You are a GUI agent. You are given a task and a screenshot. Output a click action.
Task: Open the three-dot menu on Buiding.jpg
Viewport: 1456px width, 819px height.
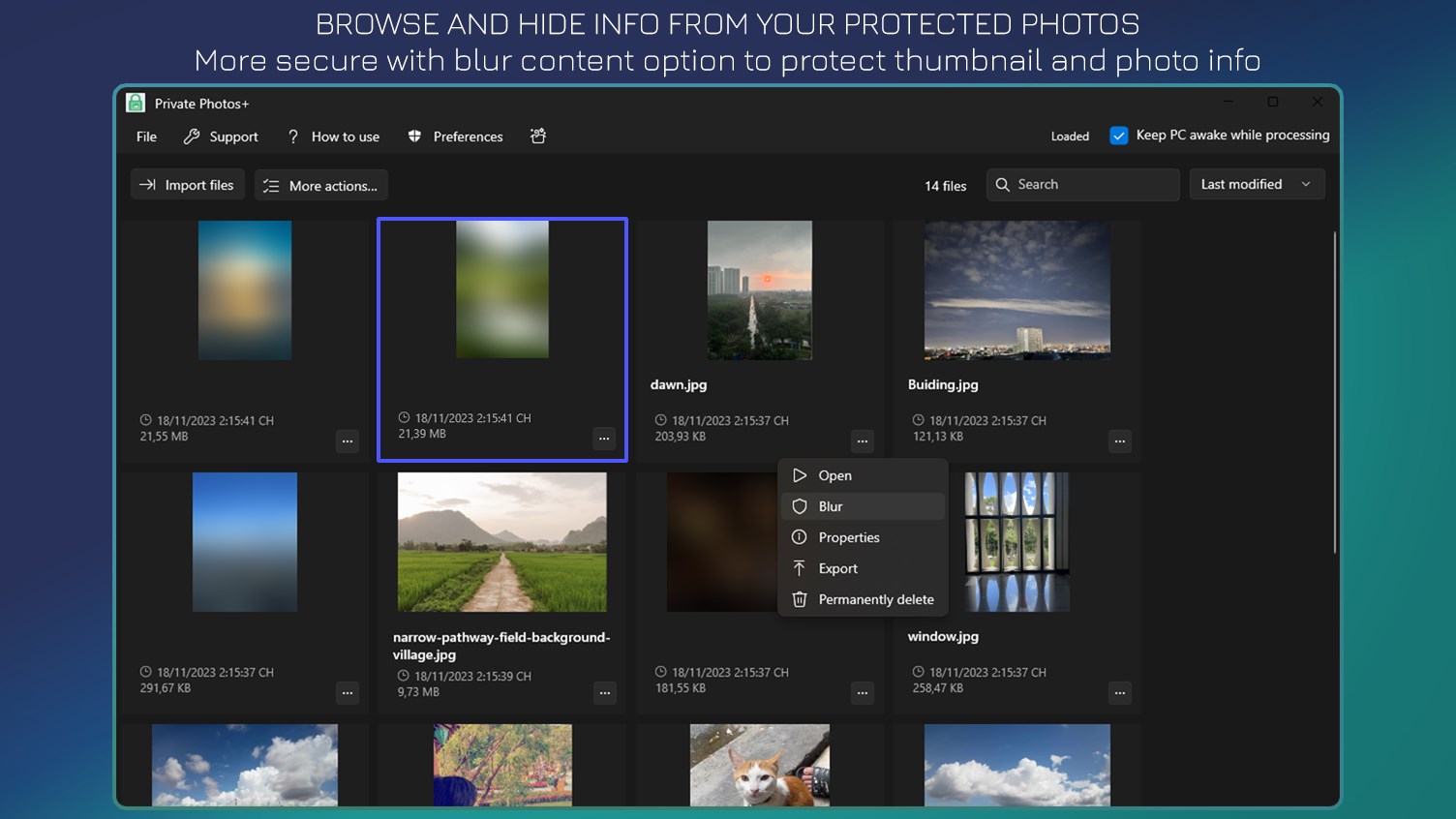[1119, 441]
